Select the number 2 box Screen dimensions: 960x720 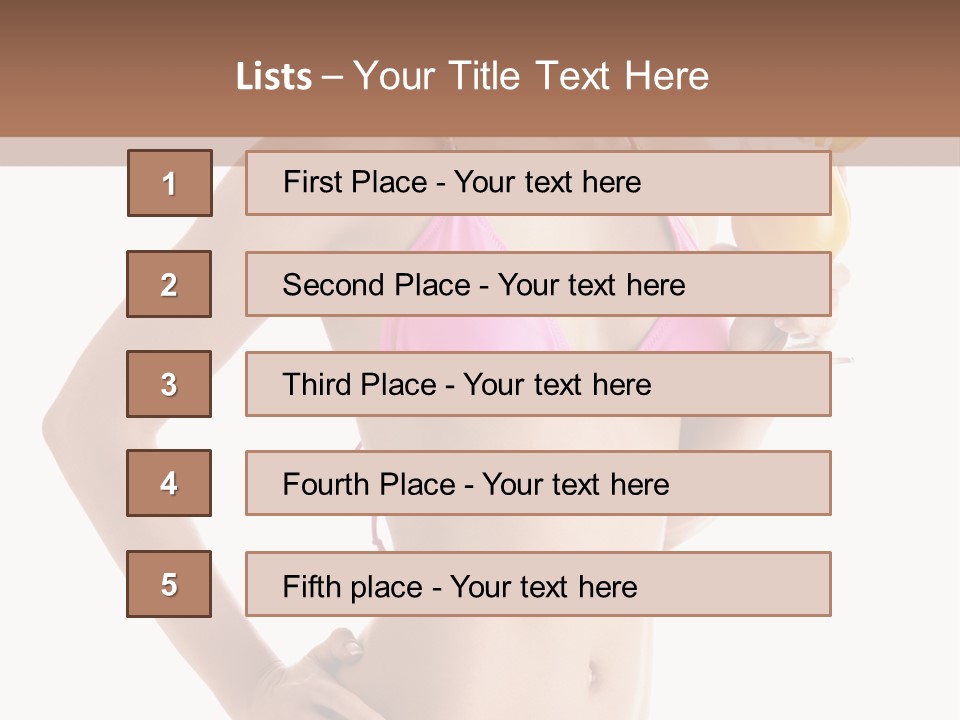169,284
